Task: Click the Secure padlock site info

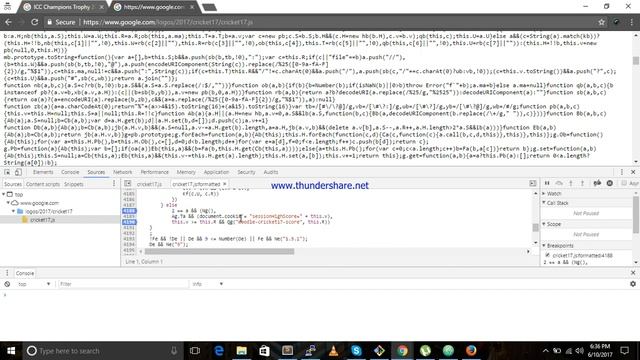Action: coord(61,22)
